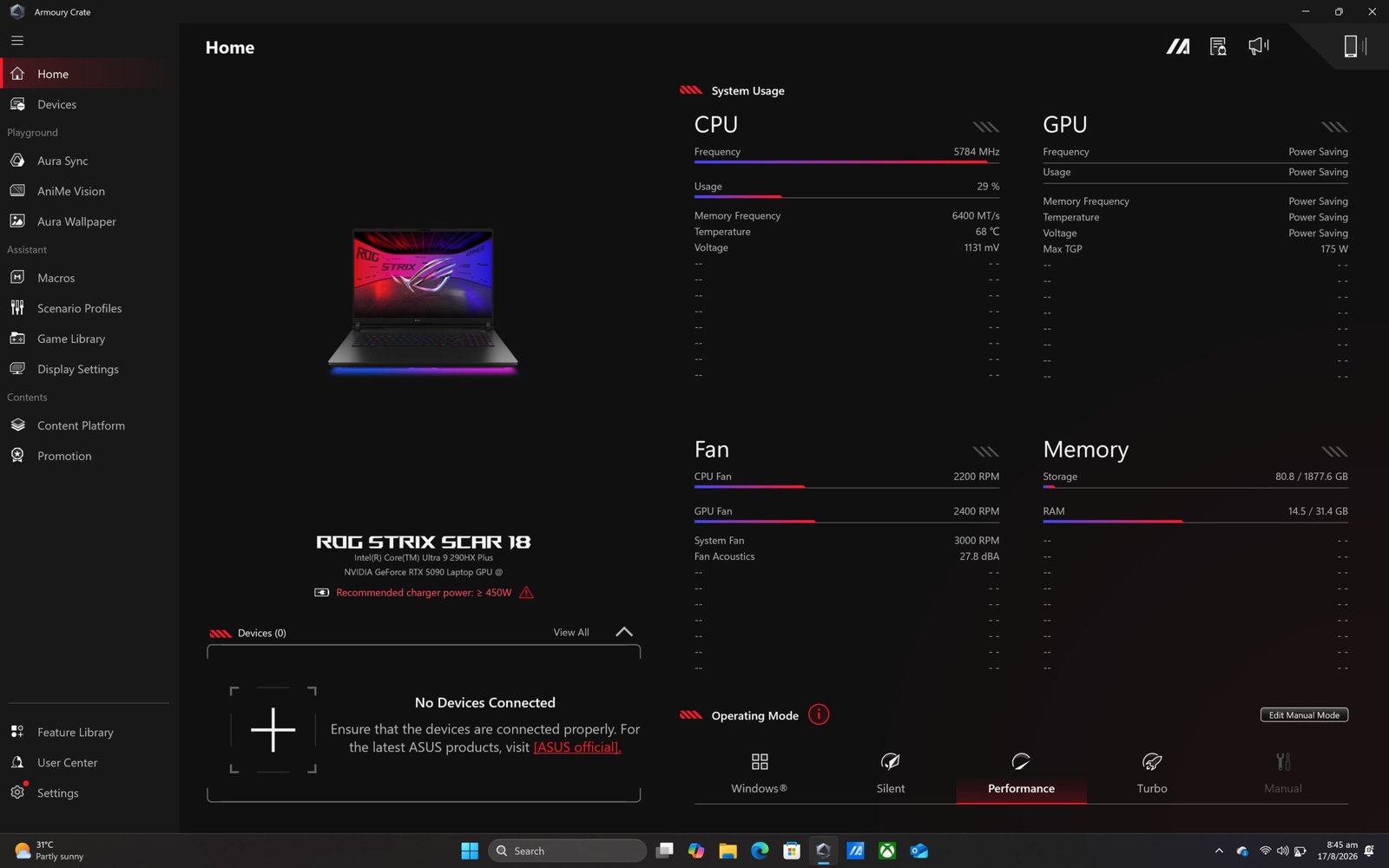Image resolution: width=1389 pixels, height=868 pixels.
Task: Open the Game Library
Action: click(x=87, y=339)
